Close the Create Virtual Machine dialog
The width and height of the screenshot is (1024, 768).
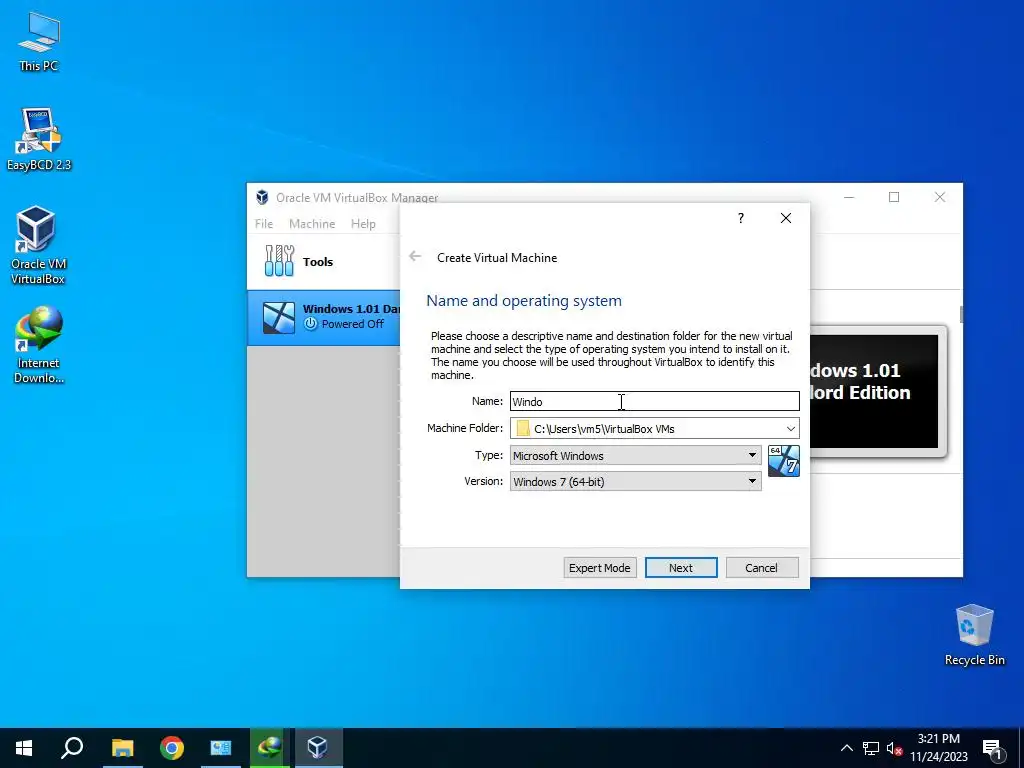pyautogui.click(x=786, y=218)
